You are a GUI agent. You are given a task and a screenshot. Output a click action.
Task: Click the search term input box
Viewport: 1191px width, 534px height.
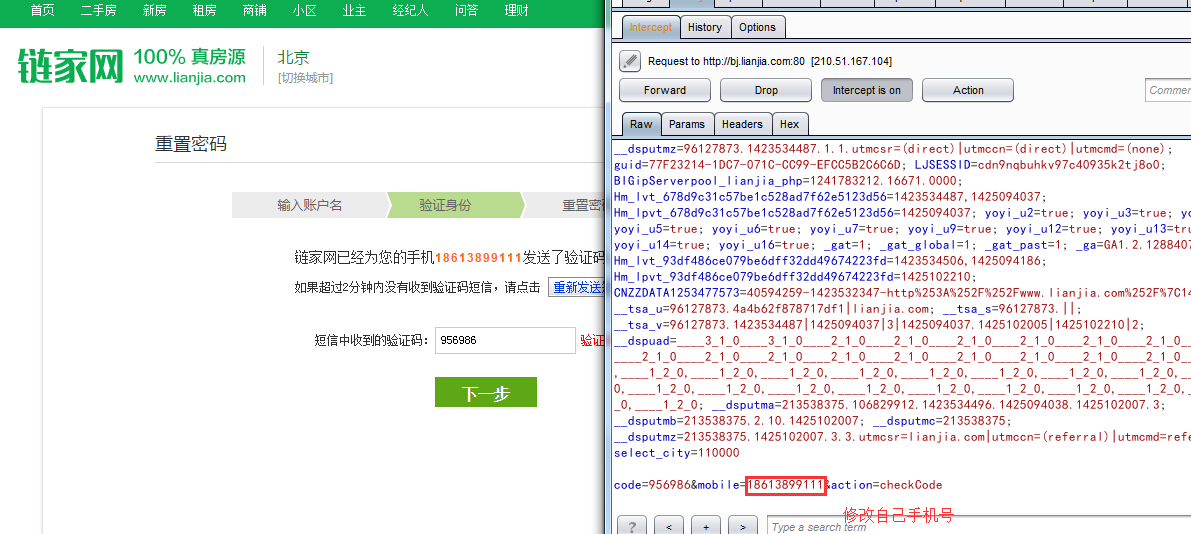coord(978,526)
